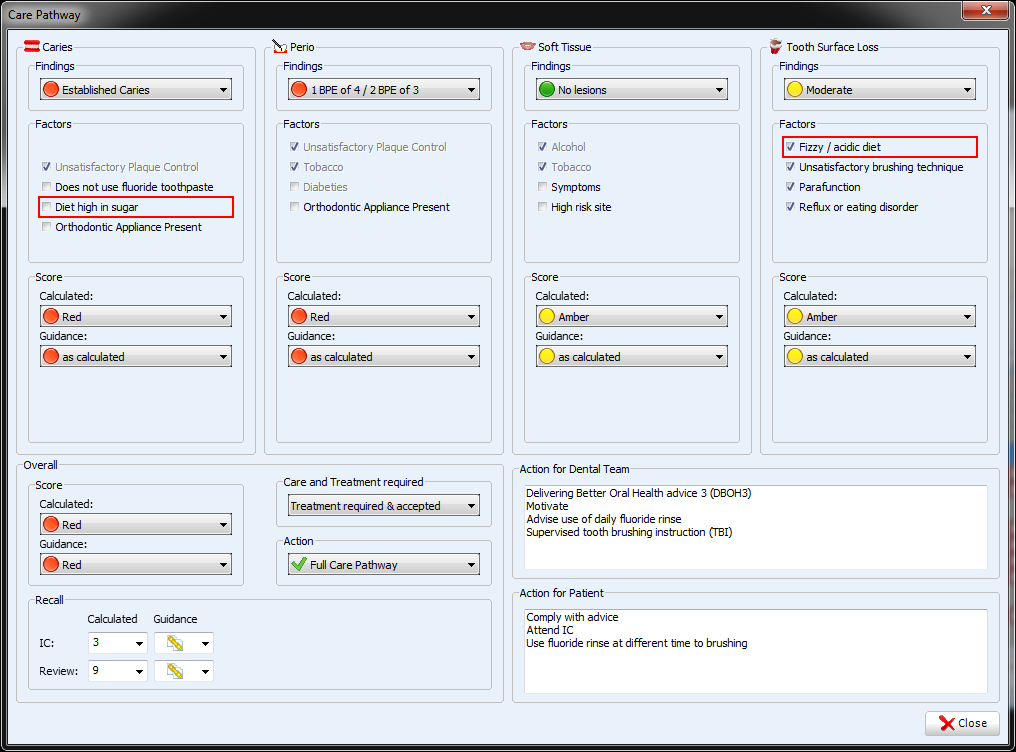Open the BPE findings dropdown under Perio
This screenshot has width=1016, height=752.
click(471, 90)
